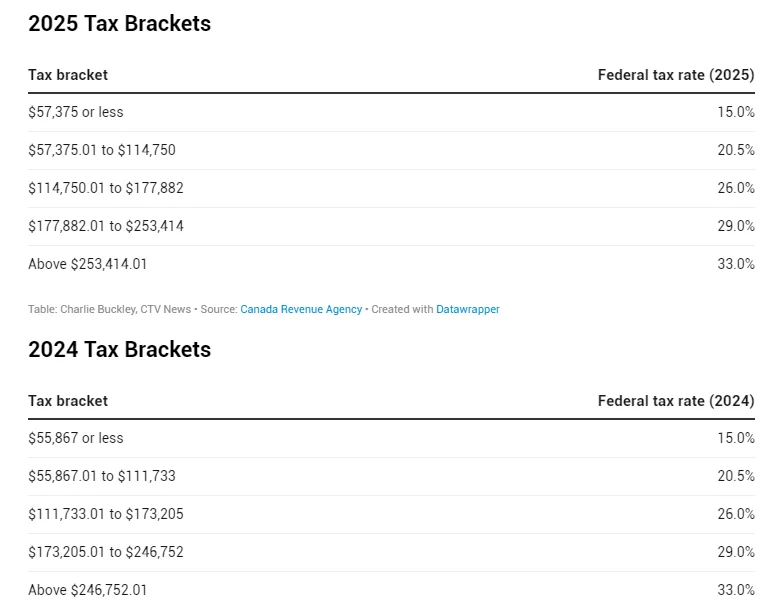This screenshot has width=773, height=607.
Task: Click "Tax bracket" header in 2024 table
Action: coord(68,401)
